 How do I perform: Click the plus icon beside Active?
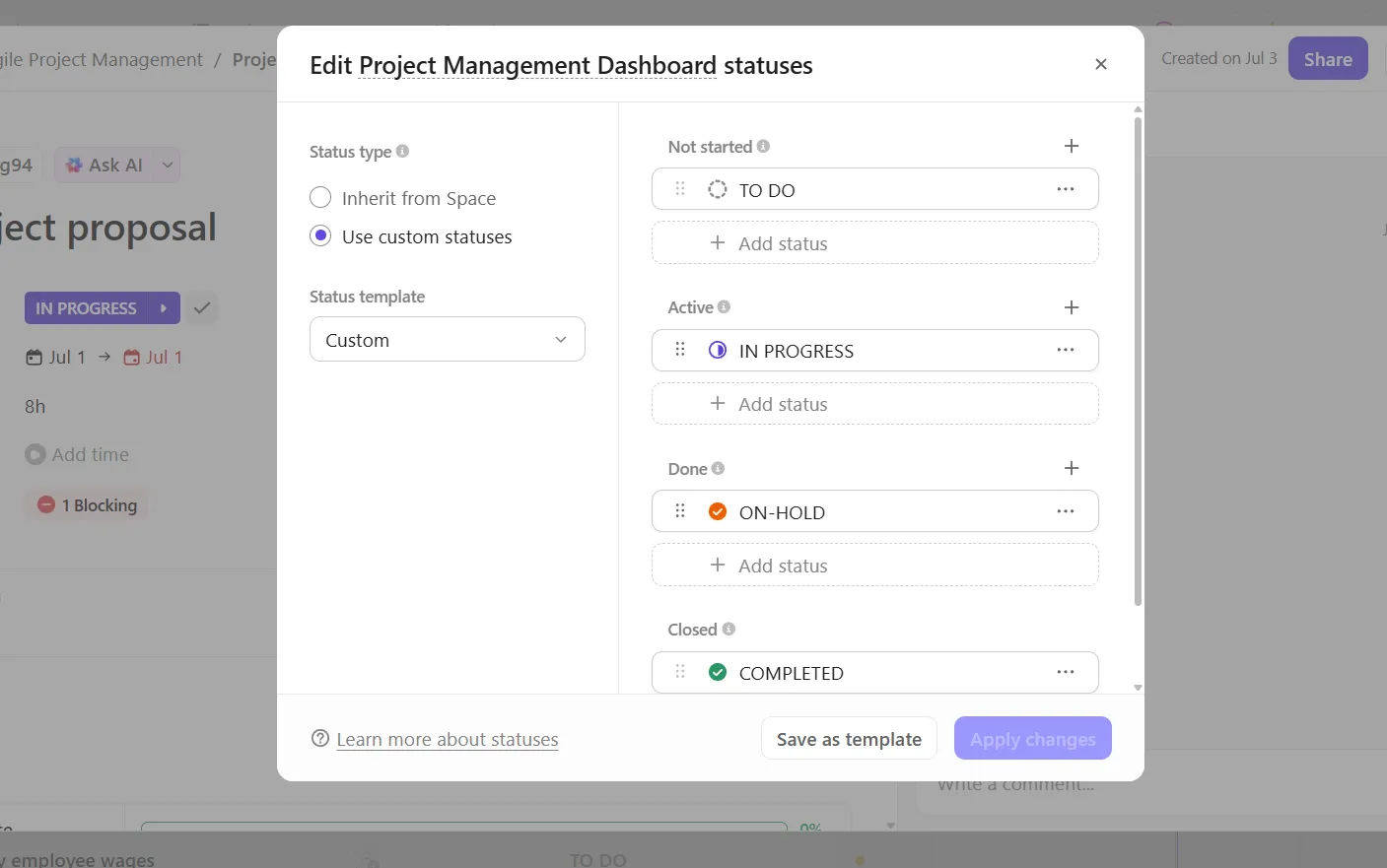1072,307
